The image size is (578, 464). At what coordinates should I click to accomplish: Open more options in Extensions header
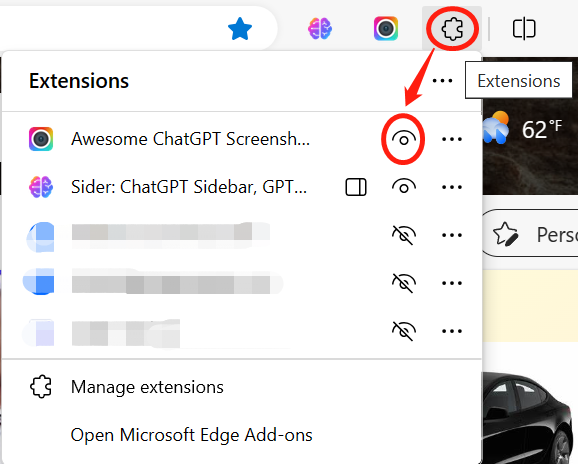[442, 80]
